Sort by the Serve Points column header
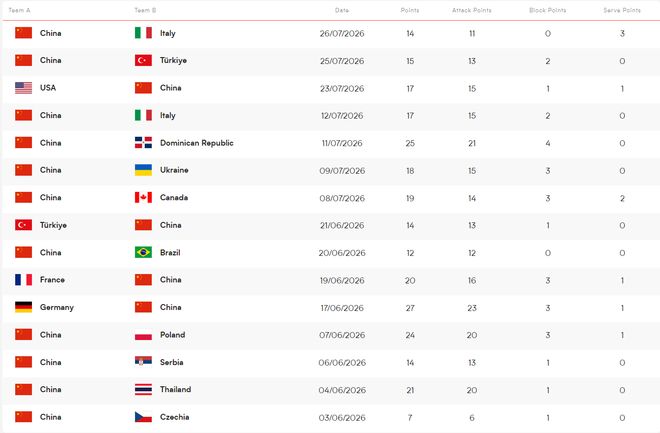660x433 pixels. 622,10
